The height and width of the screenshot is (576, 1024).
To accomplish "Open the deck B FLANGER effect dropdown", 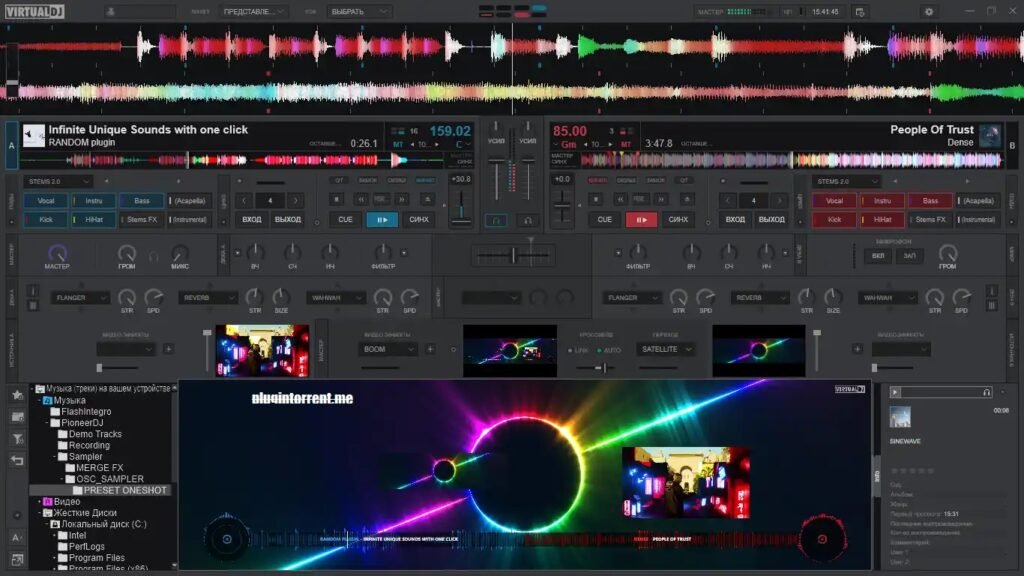I will [632, 298].
